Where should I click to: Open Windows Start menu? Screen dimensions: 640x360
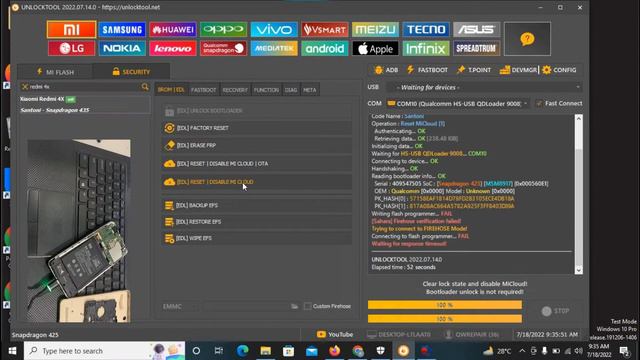12,351
